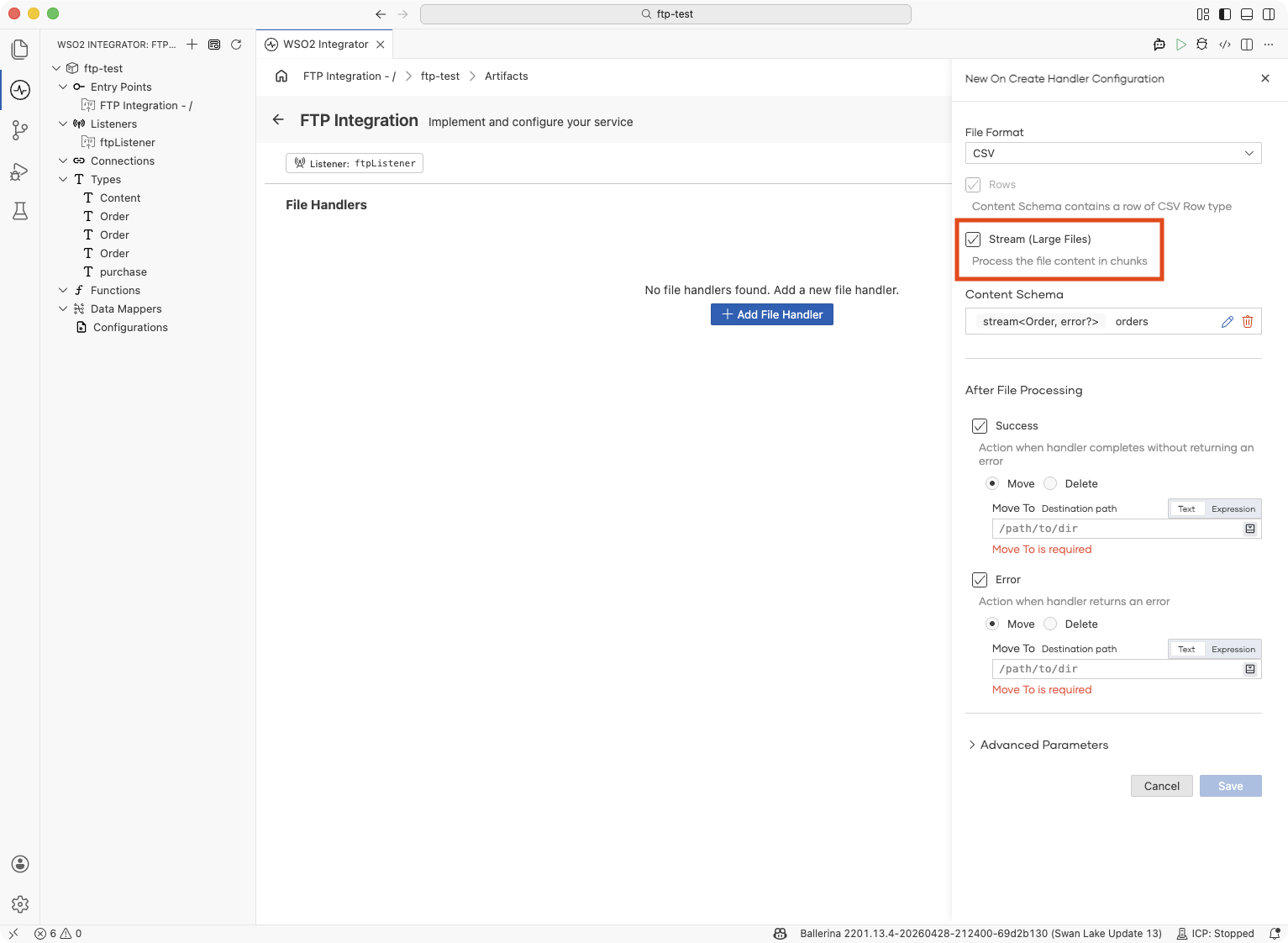Click the refresh icon in sidebar header
This screenshot has height=943, width=1288.
point(236,45)
